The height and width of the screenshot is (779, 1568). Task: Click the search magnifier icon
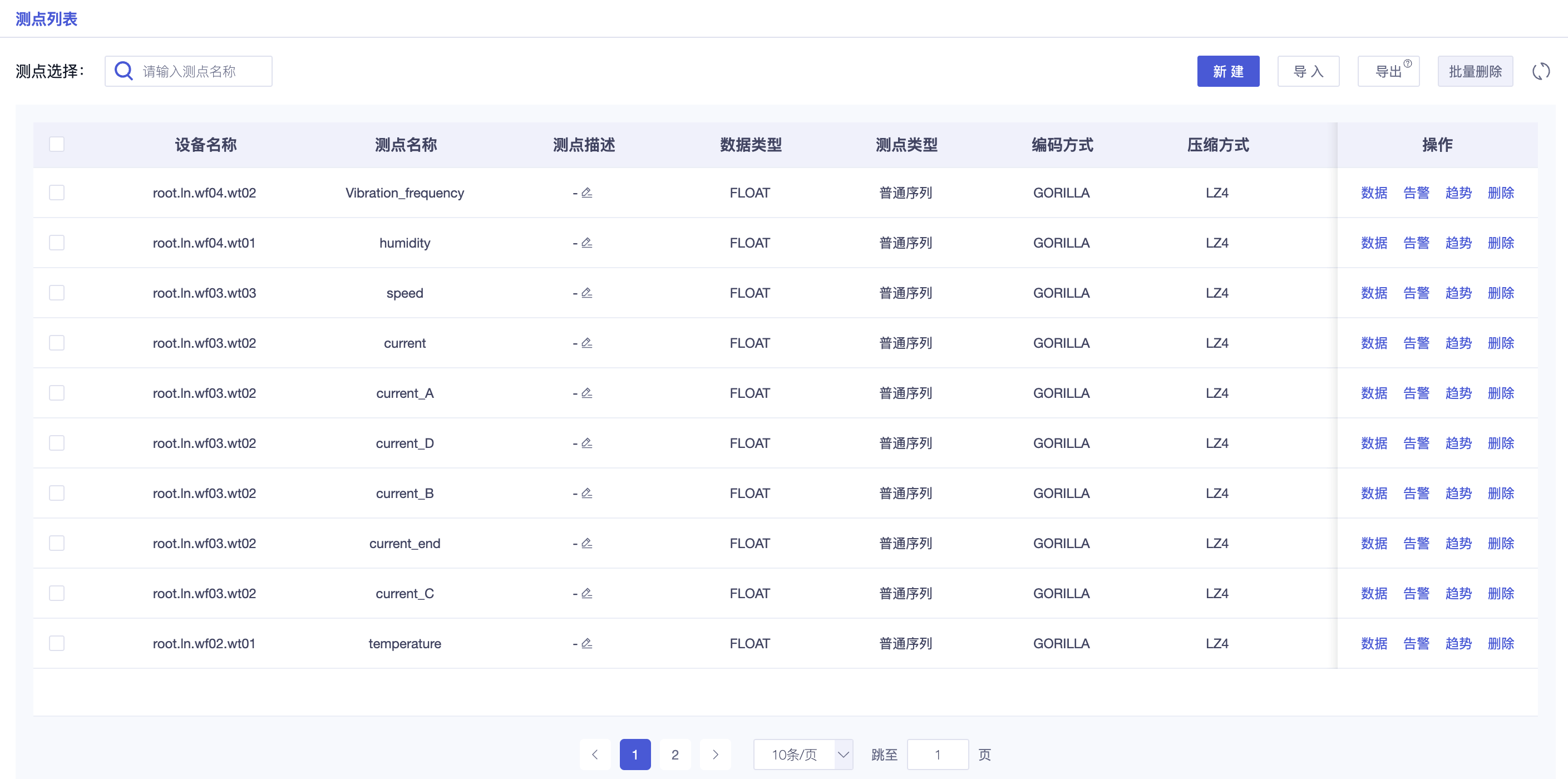pyautogui.click(x=124, y=71)
